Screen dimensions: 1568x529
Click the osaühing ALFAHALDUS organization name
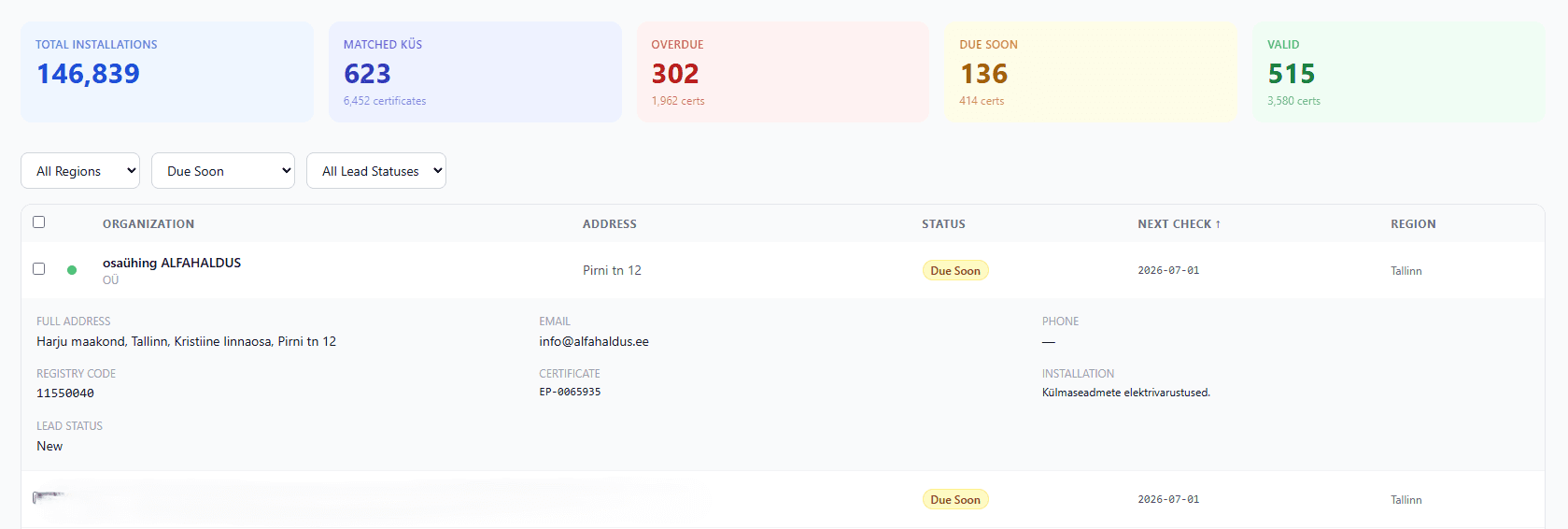(172, 264)
